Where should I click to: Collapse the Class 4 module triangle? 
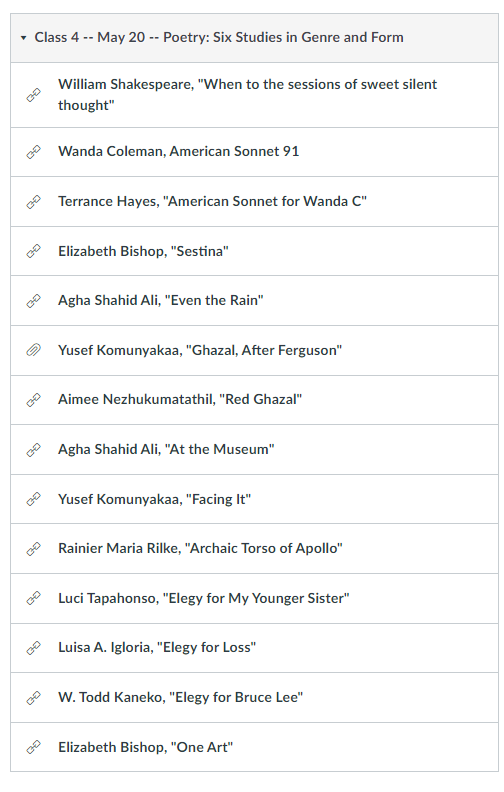(x=24, y=38)
